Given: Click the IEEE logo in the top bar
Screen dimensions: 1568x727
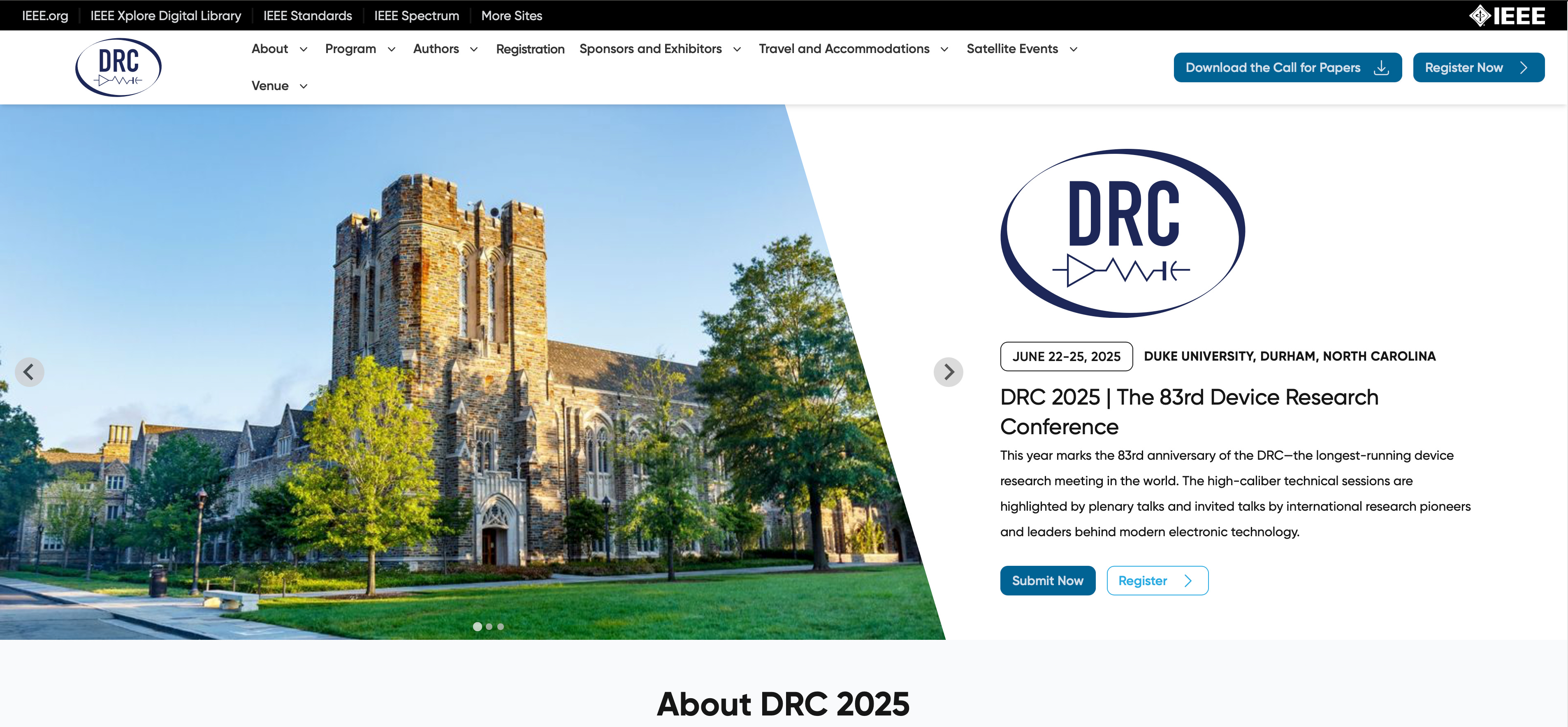Looking at the screenshot, I should tap(1507, 15).
